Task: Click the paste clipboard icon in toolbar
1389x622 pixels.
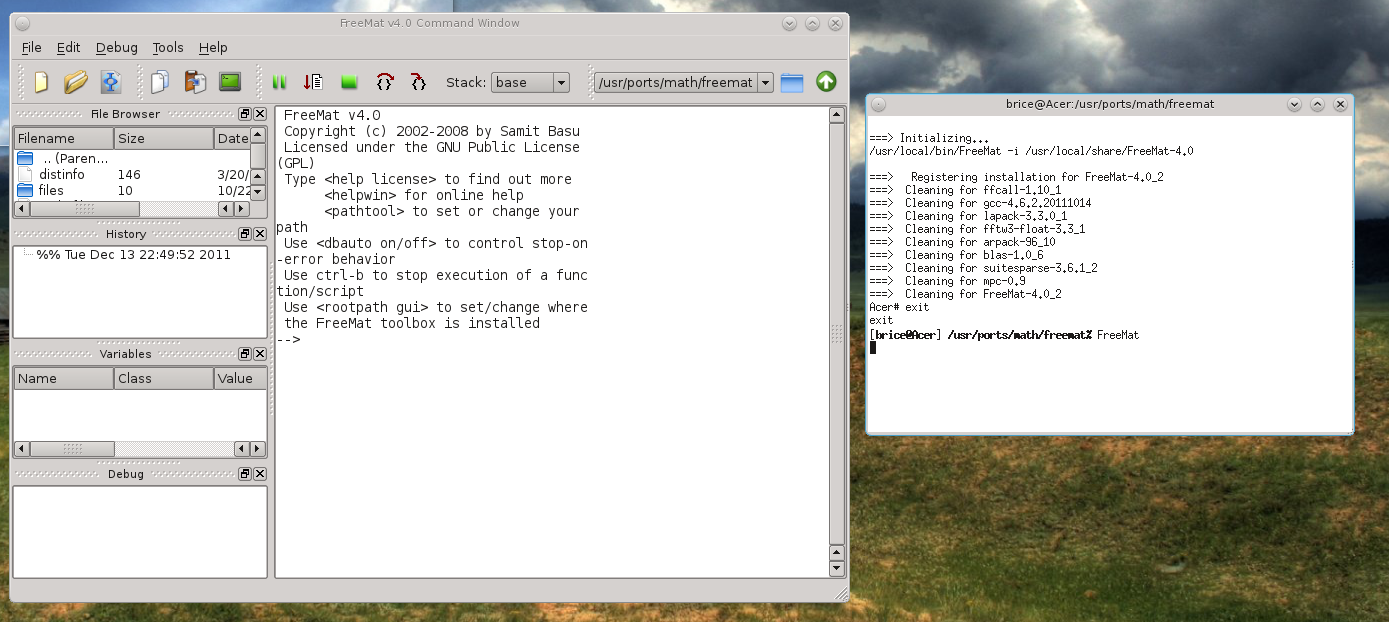Action: (195, 82)
